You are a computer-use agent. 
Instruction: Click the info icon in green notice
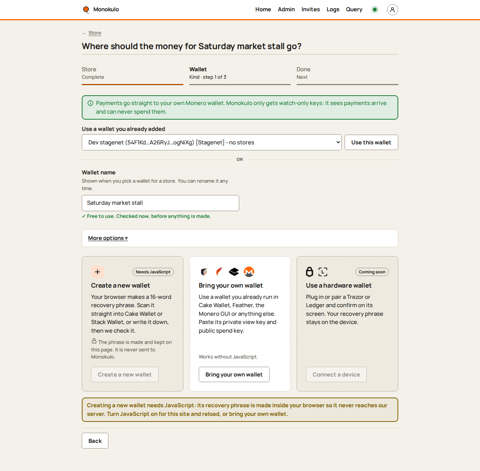coord(90,103)
